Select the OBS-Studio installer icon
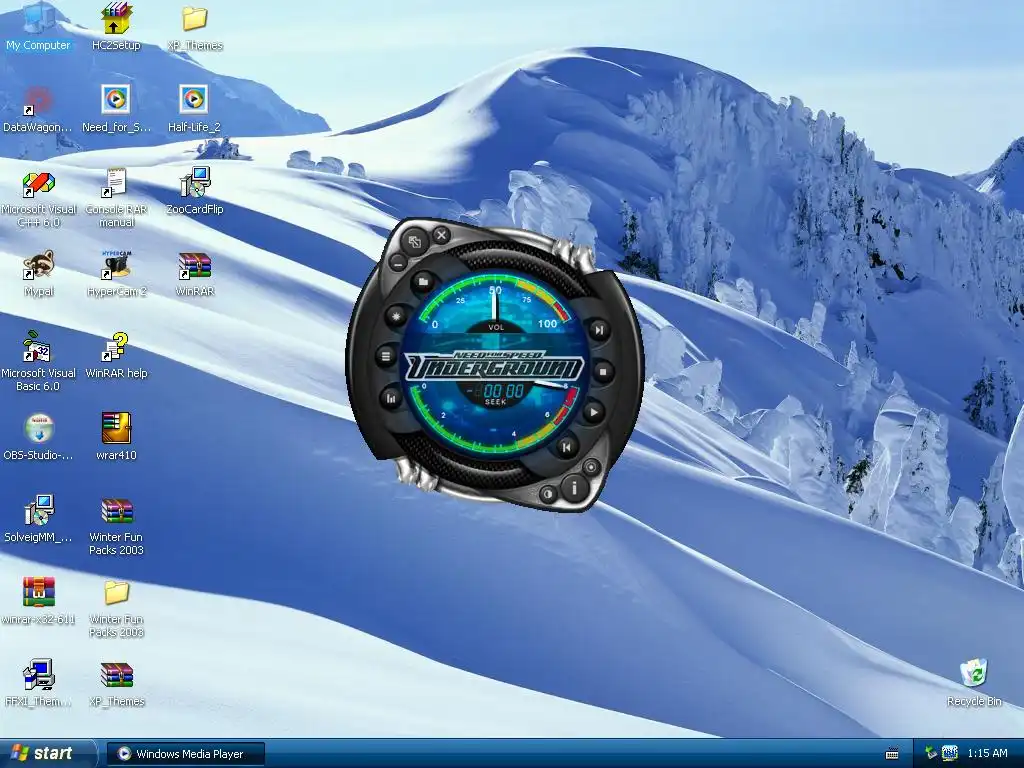1024x768 pixels. (38, 438)
